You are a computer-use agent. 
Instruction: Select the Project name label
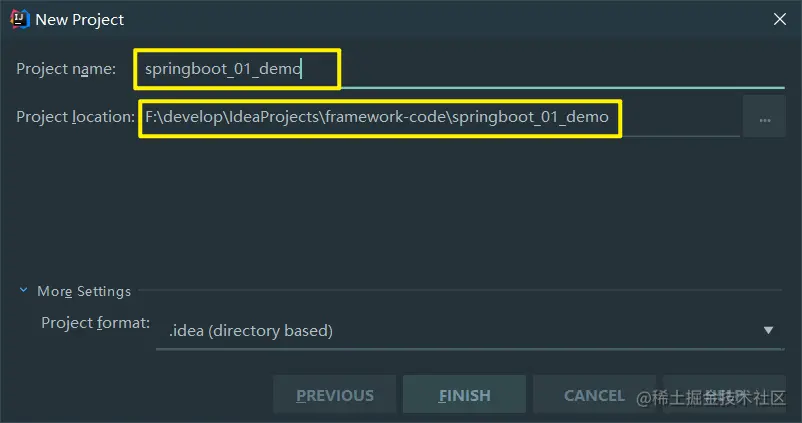click(66, 69)
